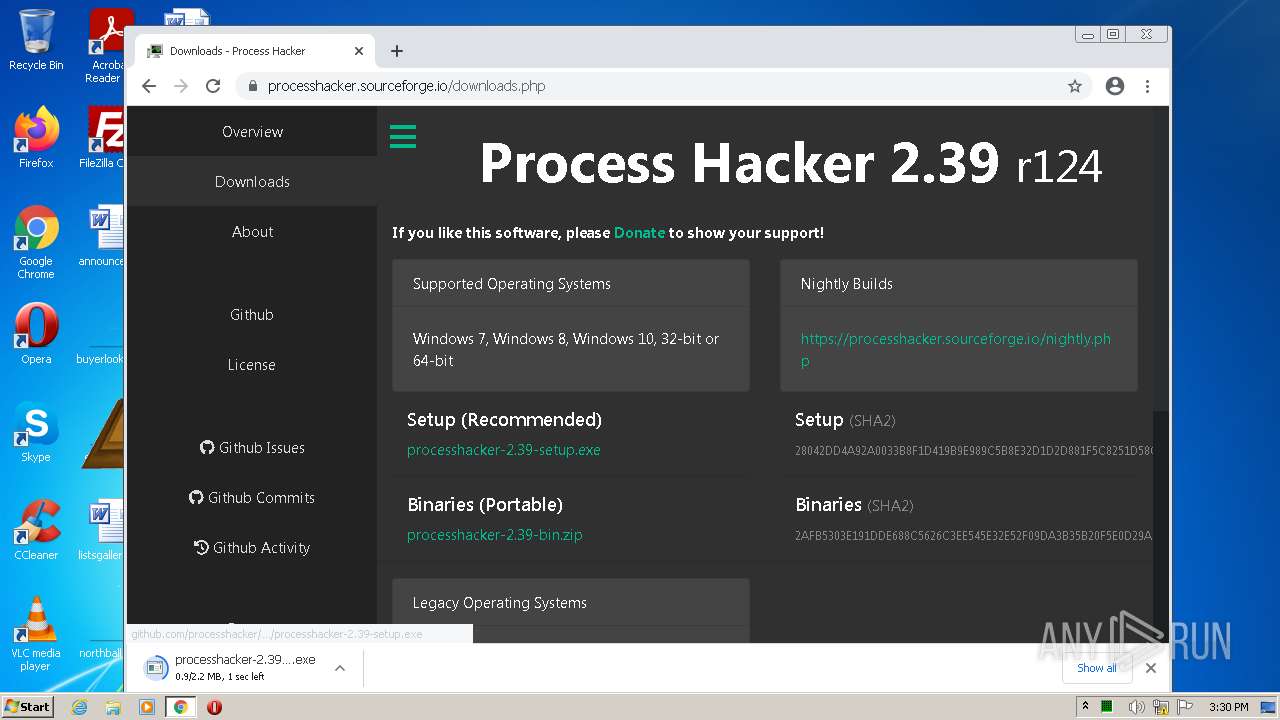Bookmark this page with the star icon
Image resolution: width=1280 pixels, height=720 pixels.
tap(1075, 86)
